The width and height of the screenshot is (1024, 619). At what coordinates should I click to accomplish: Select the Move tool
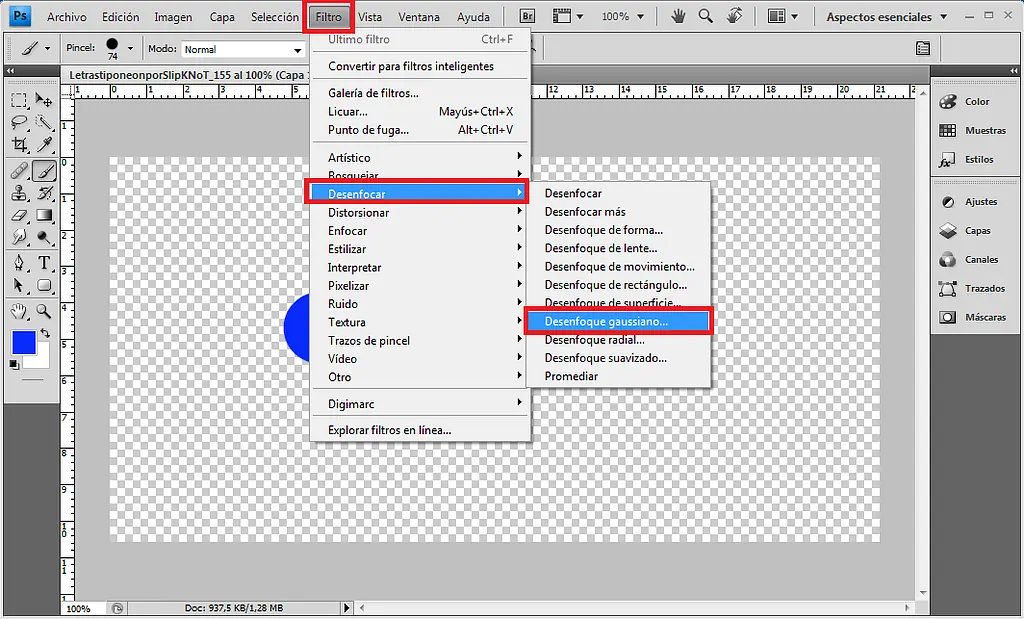pyautogui.click(x=44, y=100)
